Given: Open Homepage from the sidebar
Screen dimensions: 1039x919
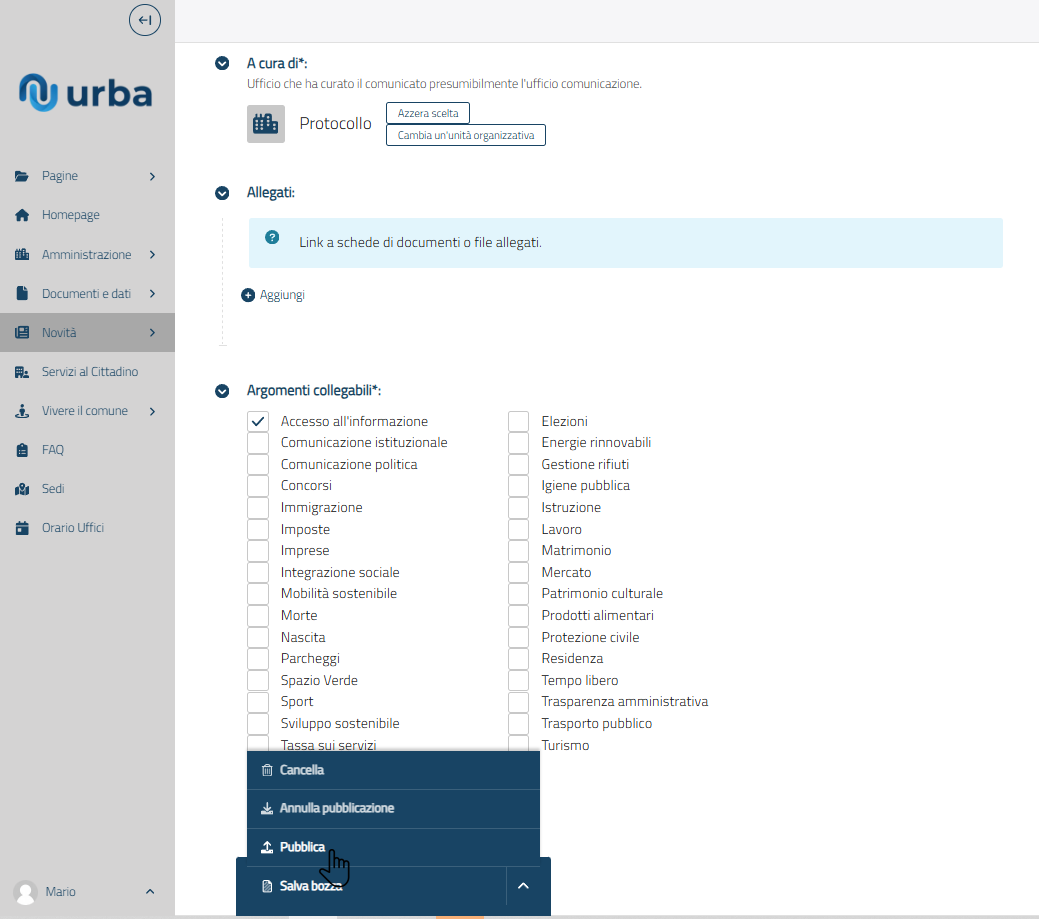Looking at the screenshot, I should click(x=70, y=215).
